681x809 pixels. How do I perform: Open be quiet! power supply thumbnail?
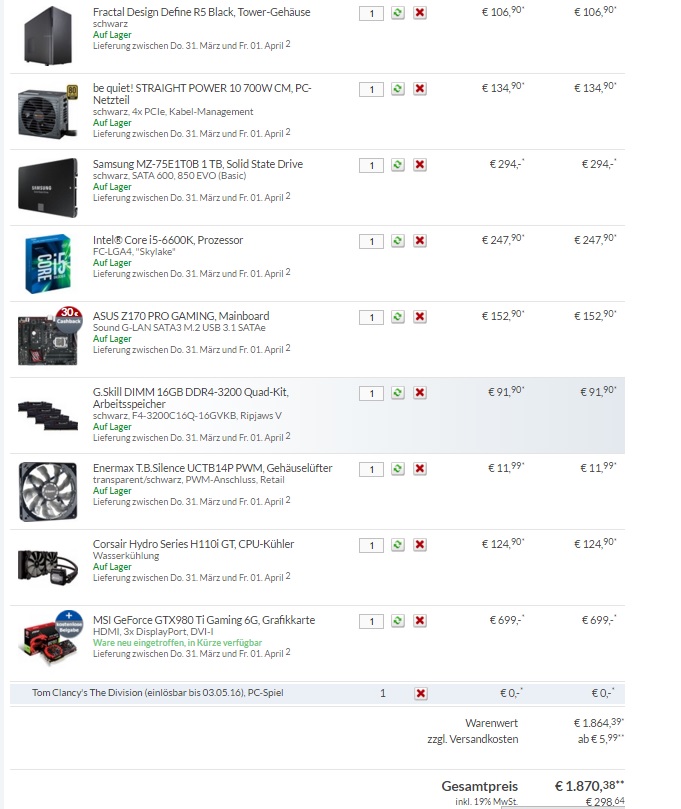pyautogui.click(x=47, y=112)
